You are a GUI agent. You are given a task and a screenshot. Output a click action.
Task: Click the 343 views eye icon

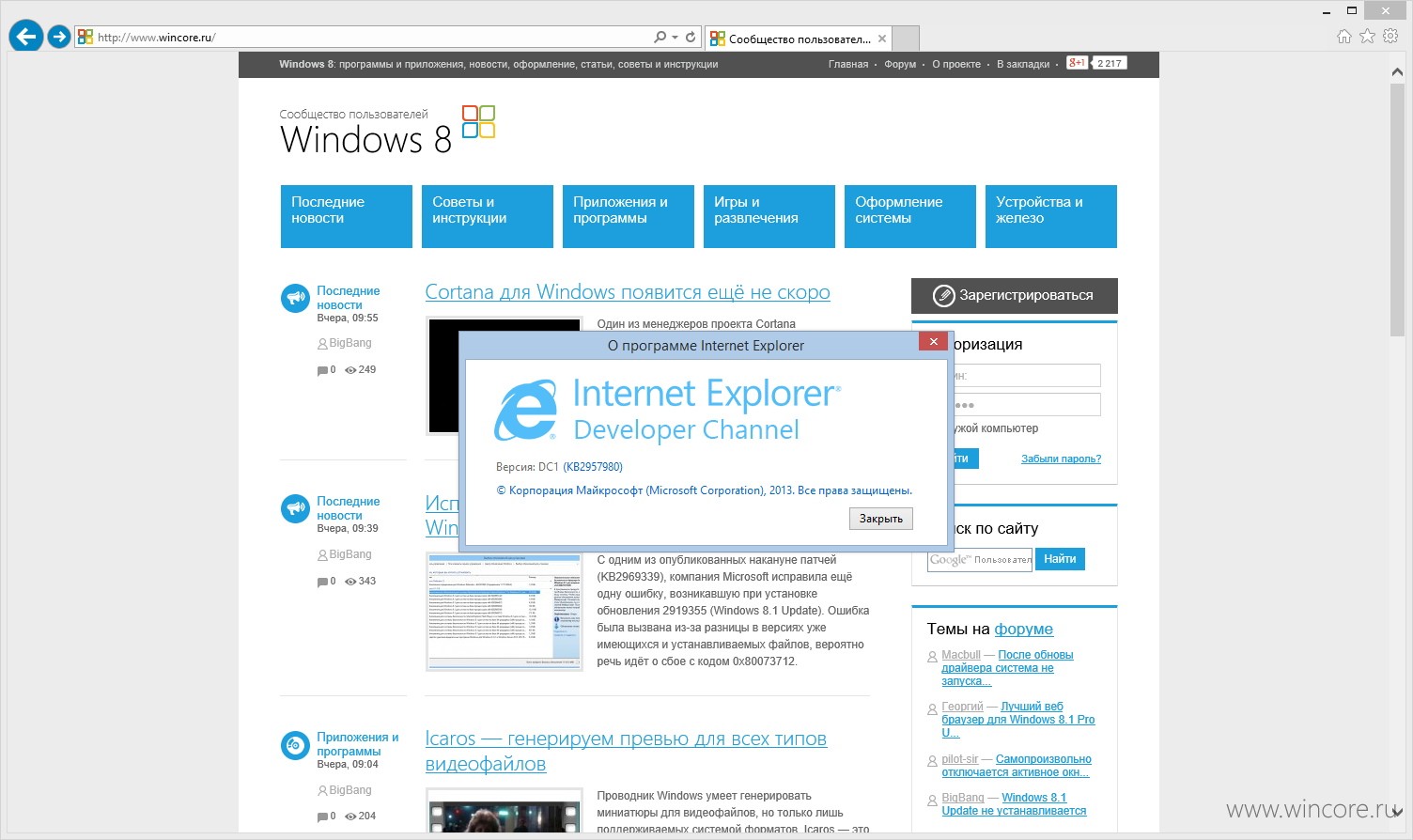tap(350, 582)
